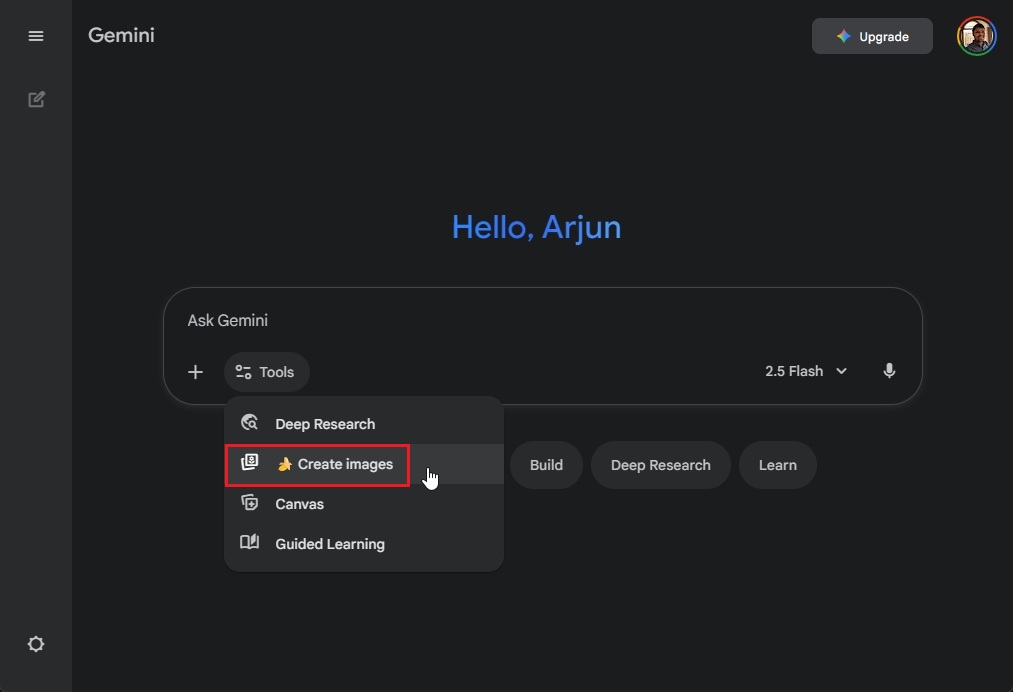Click your profile avatar picture

tap(975, 35)
